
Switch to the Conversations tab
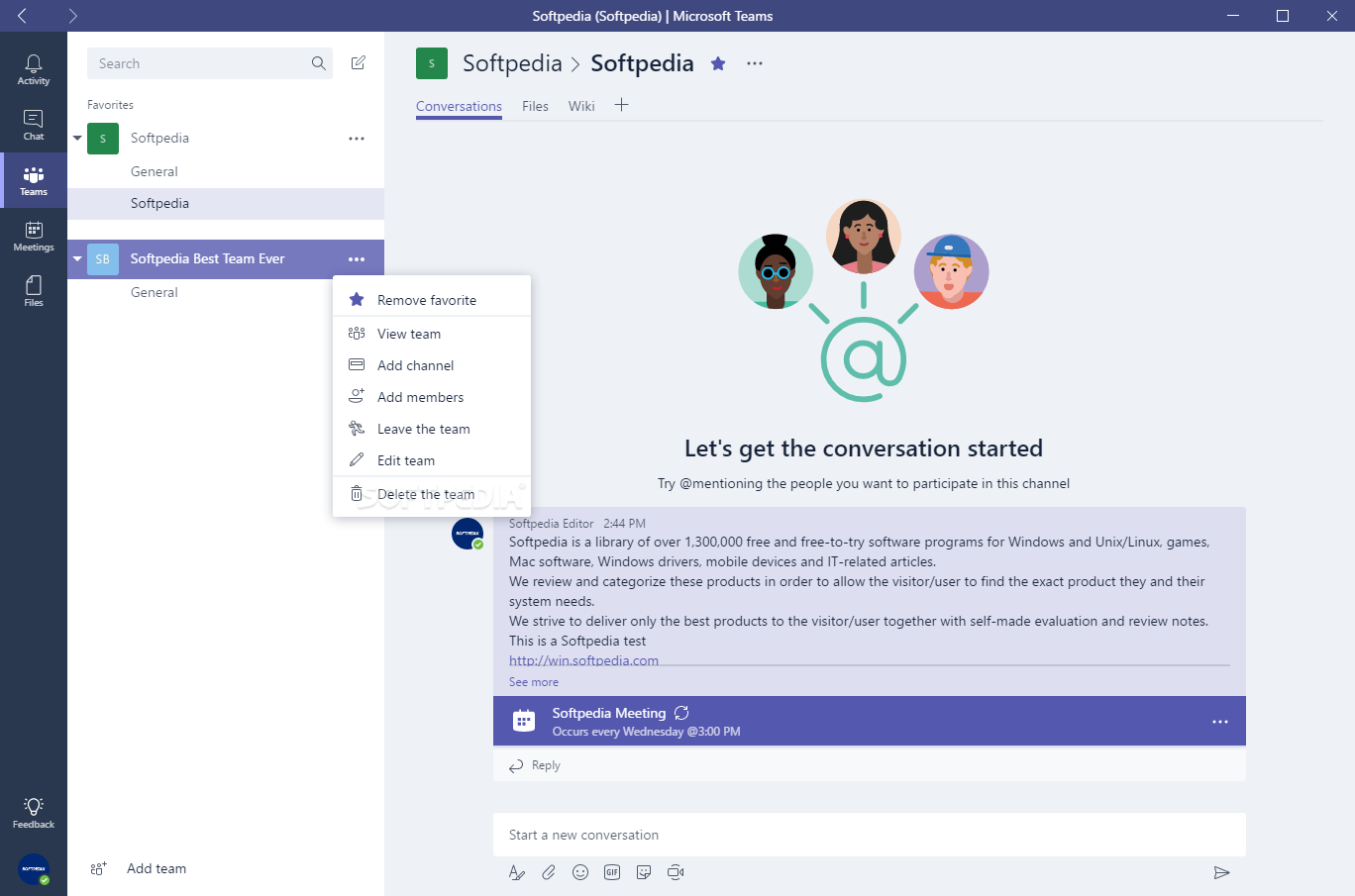(x=459, y=106)
